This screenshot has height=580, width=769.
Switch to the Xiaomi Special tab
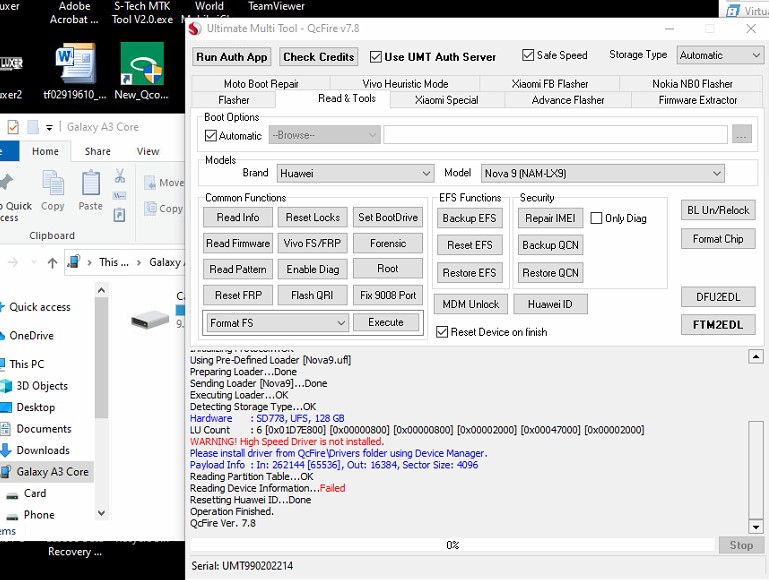(x=446, y=100)
